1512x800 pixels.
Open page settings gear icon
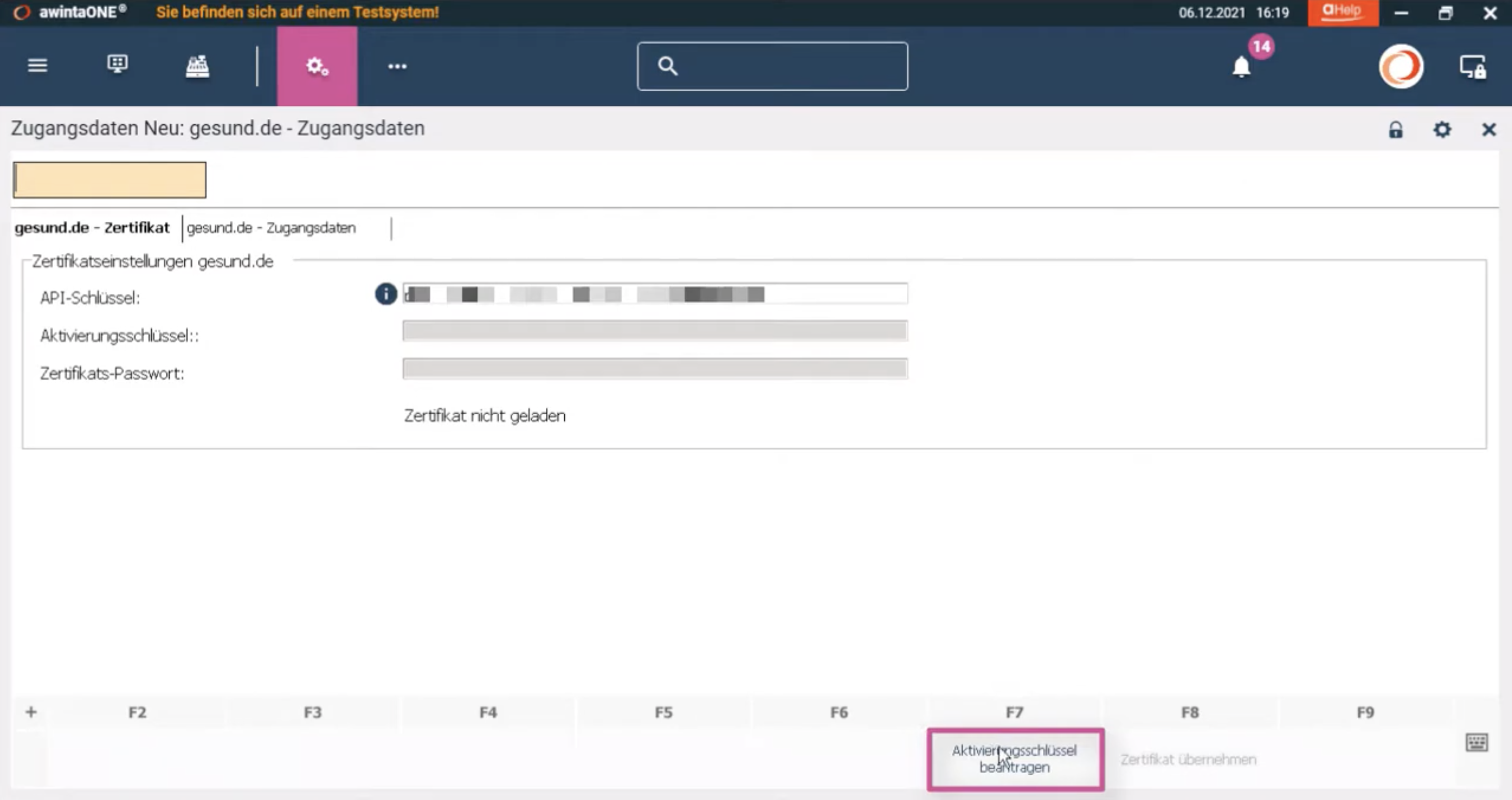1442,130
